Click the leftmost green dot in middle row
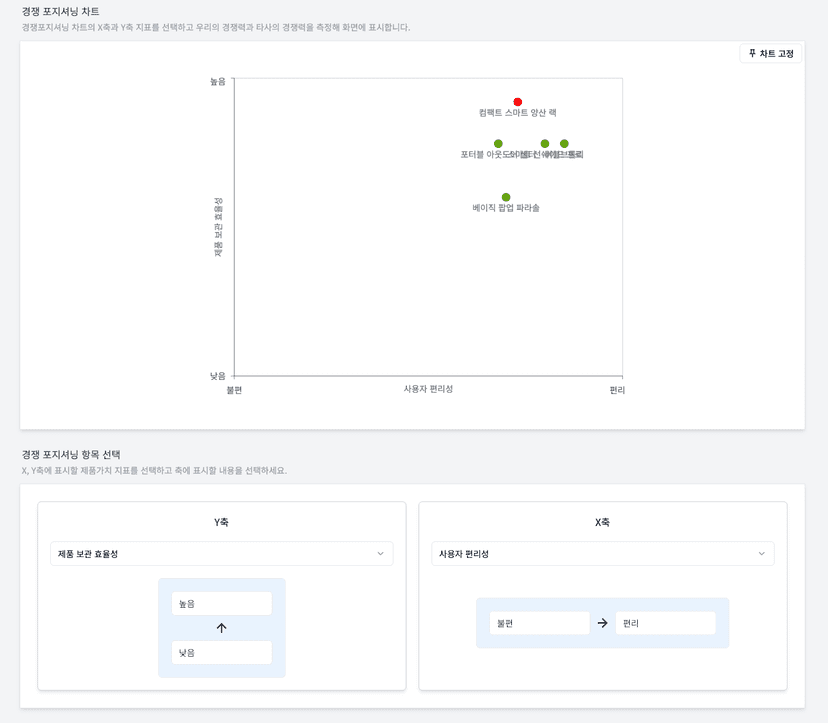Viewport: 828px width, 723px height. click(498, 144)
